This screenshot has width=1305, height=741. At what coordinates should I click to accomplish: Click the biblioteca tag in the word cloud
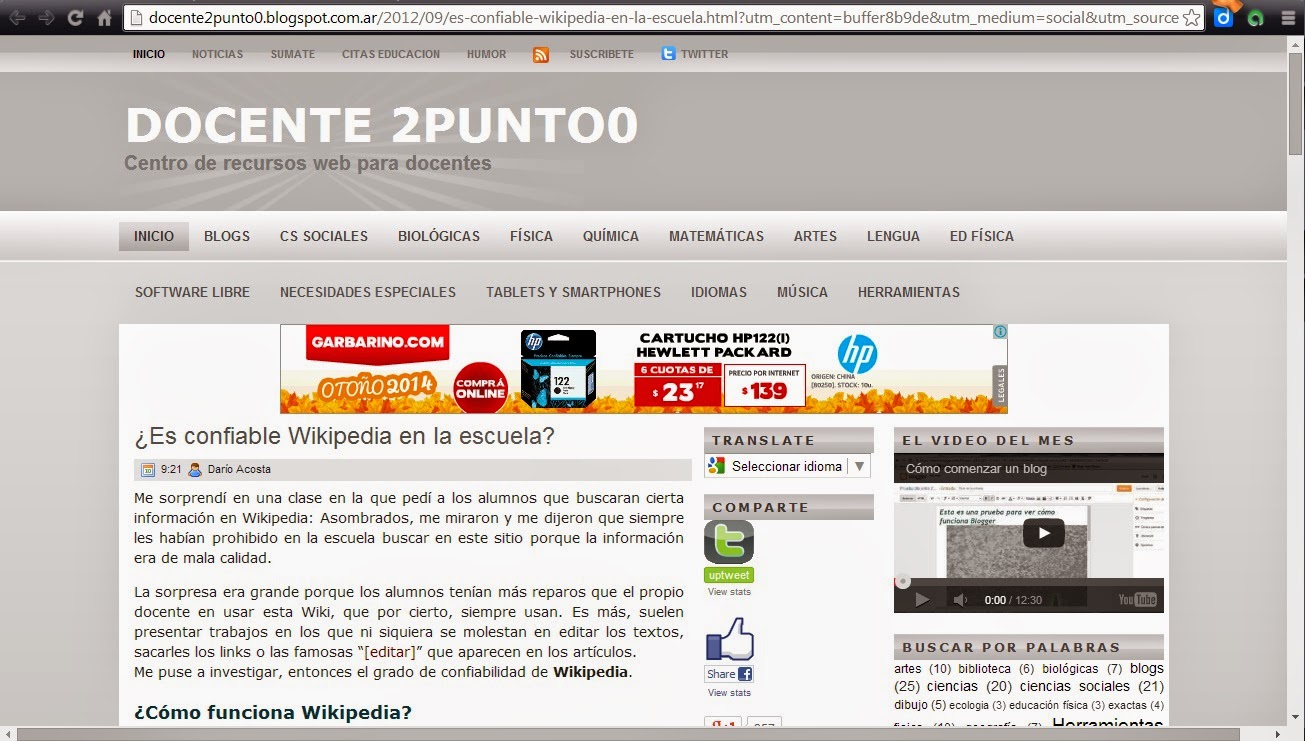point(984,668)
